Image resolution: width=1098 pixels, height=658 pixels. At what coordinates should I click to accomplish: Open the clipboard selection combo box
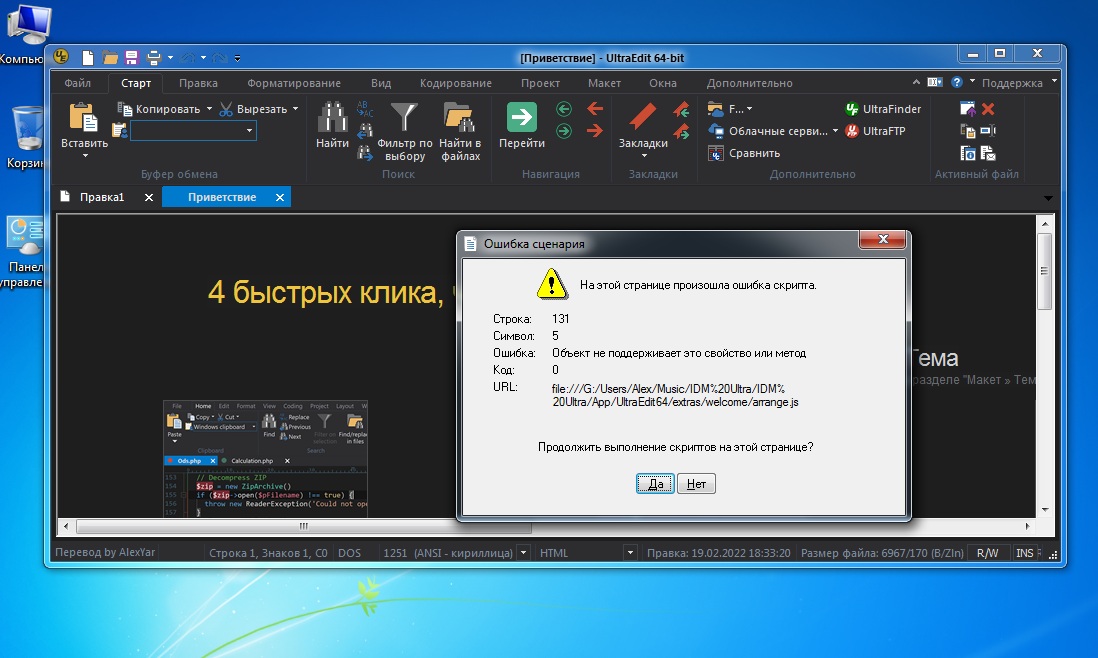tap(193, 131)
